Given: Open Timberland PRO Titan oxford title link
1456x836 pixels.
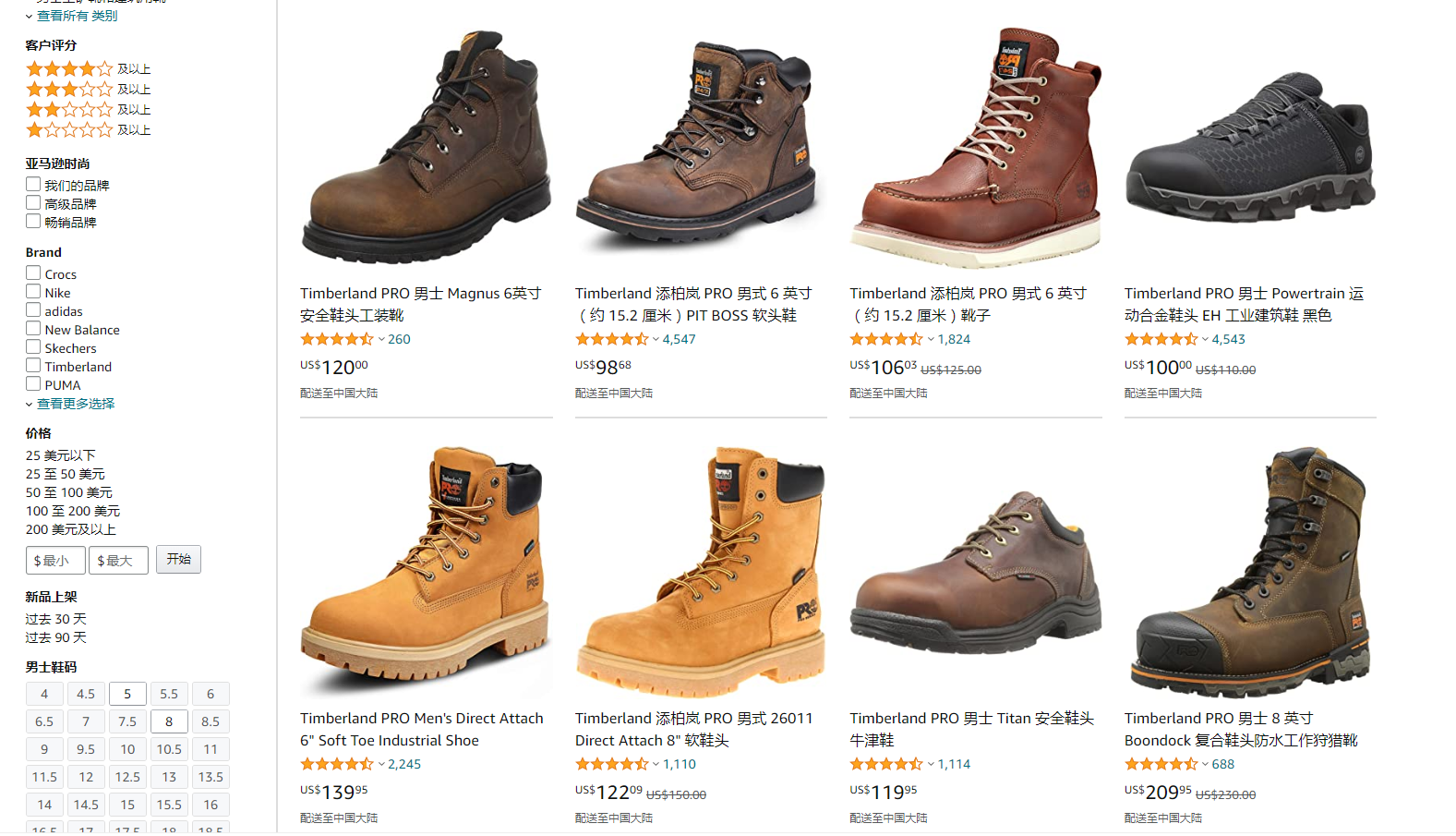Looking at the screenshot, I should coord(971,729).
